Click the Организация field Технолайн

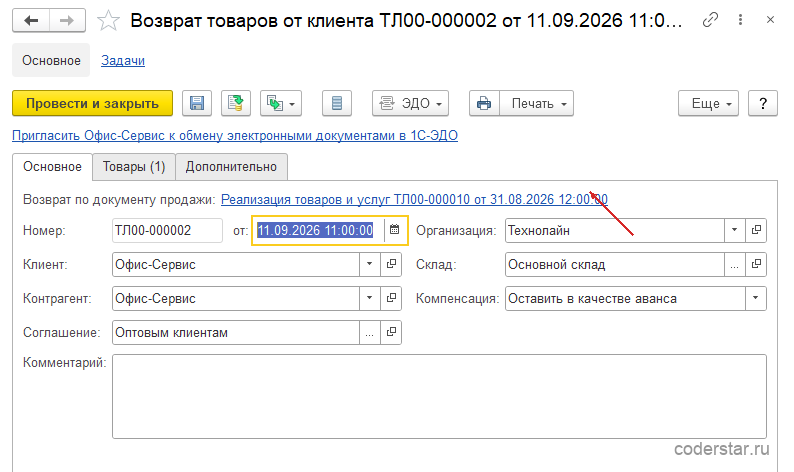[x=615, y=230]
